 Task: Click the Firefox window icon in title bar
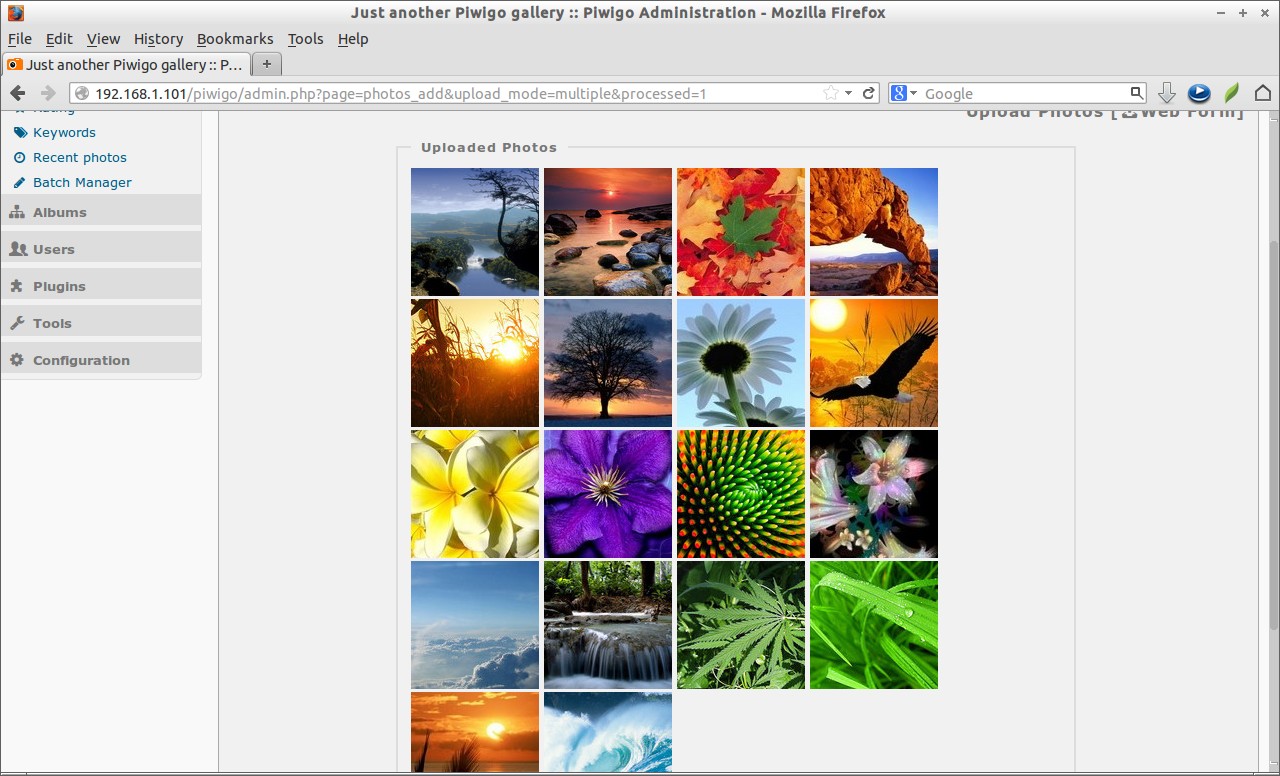coord(15,13)
